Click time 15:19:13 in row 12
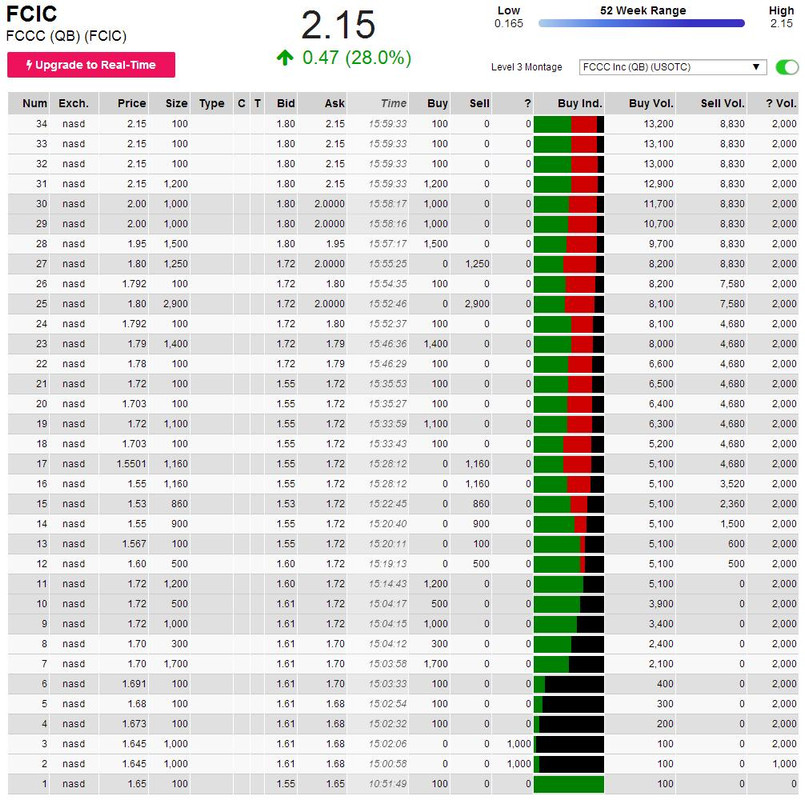Screen dimensions: 805x800 388,564
